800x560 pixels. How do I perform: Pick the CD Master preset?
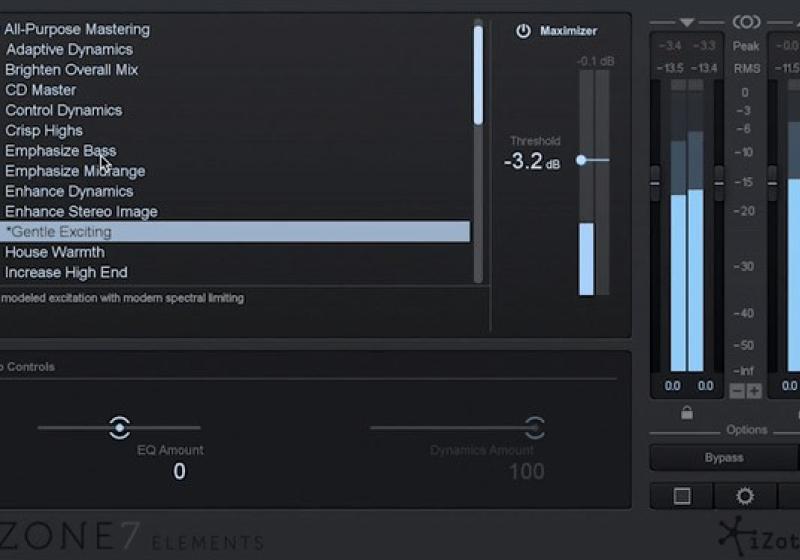pyautogui.click(x=41, y=90)
